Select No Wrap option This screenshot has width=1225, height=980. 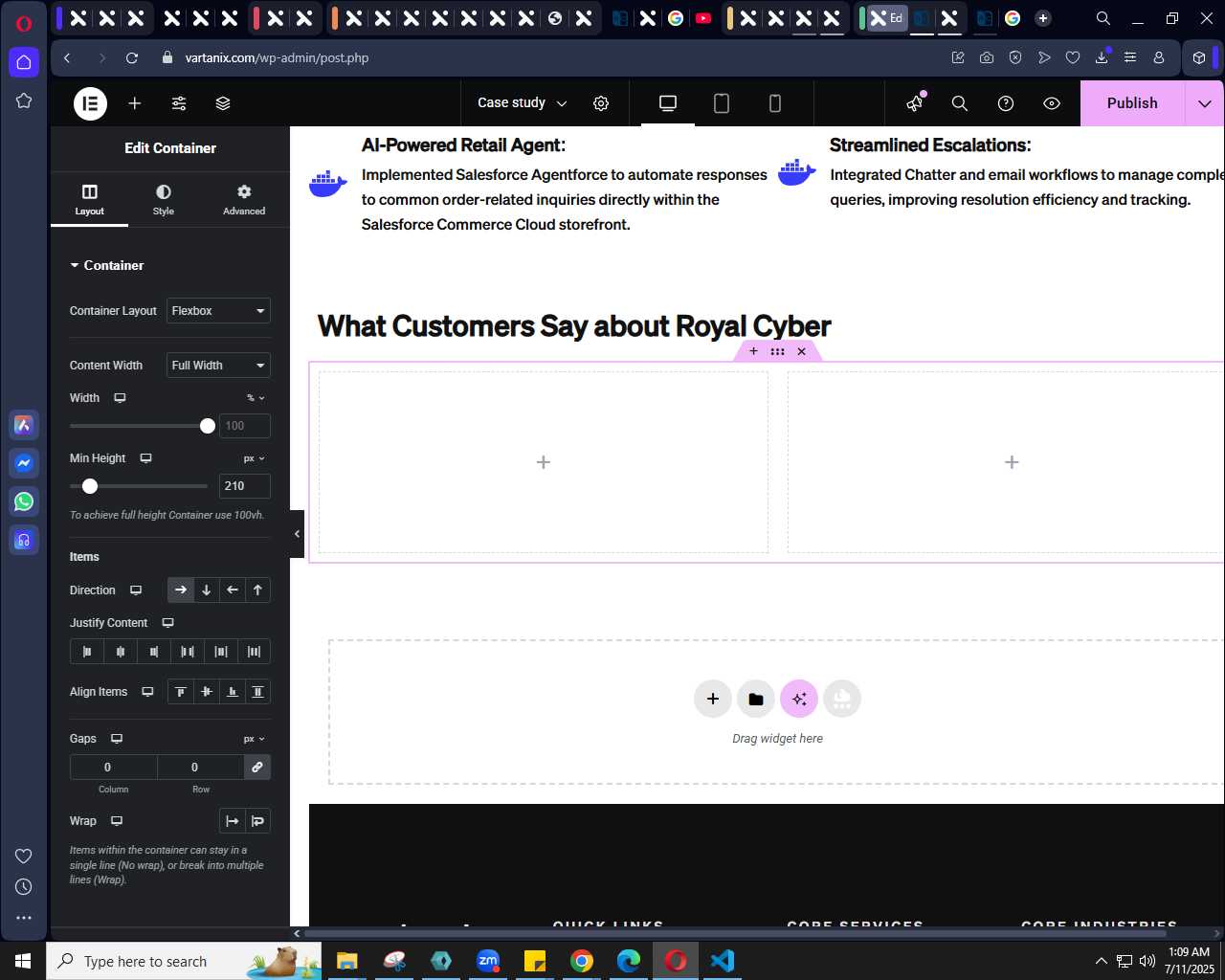coord(233,821)
